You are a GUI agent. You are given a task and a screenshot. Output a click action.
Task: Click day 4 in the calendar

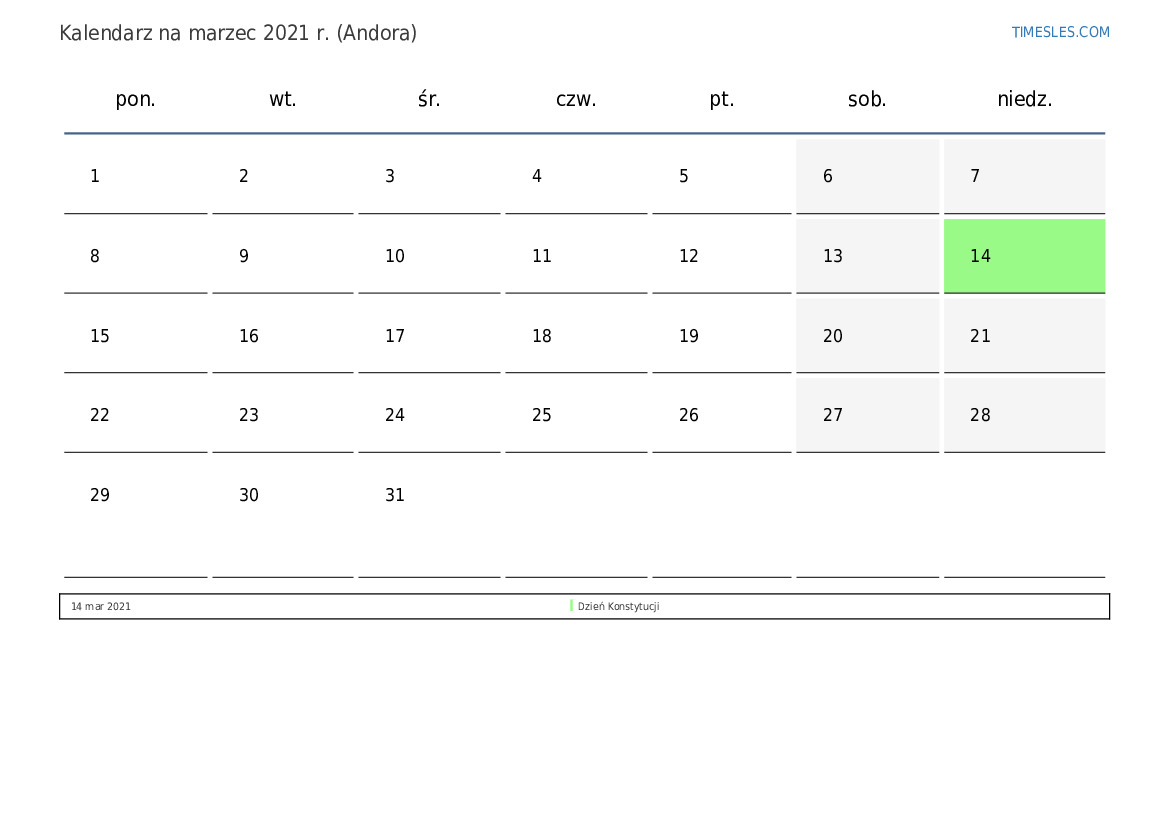(x=576, y=176)
